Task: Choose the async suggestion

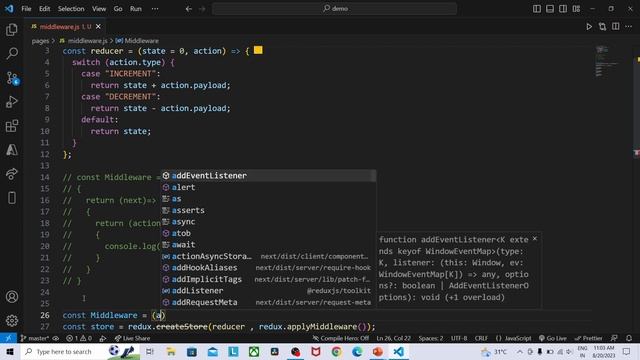Action: pyautogui.click(x=268, y=222)
